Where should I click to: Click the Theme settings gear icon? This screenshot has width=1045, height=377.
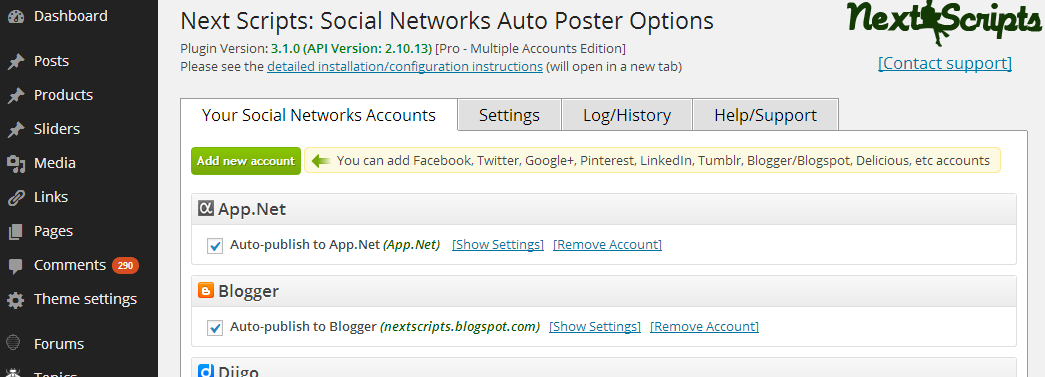[x=15, y=300]
